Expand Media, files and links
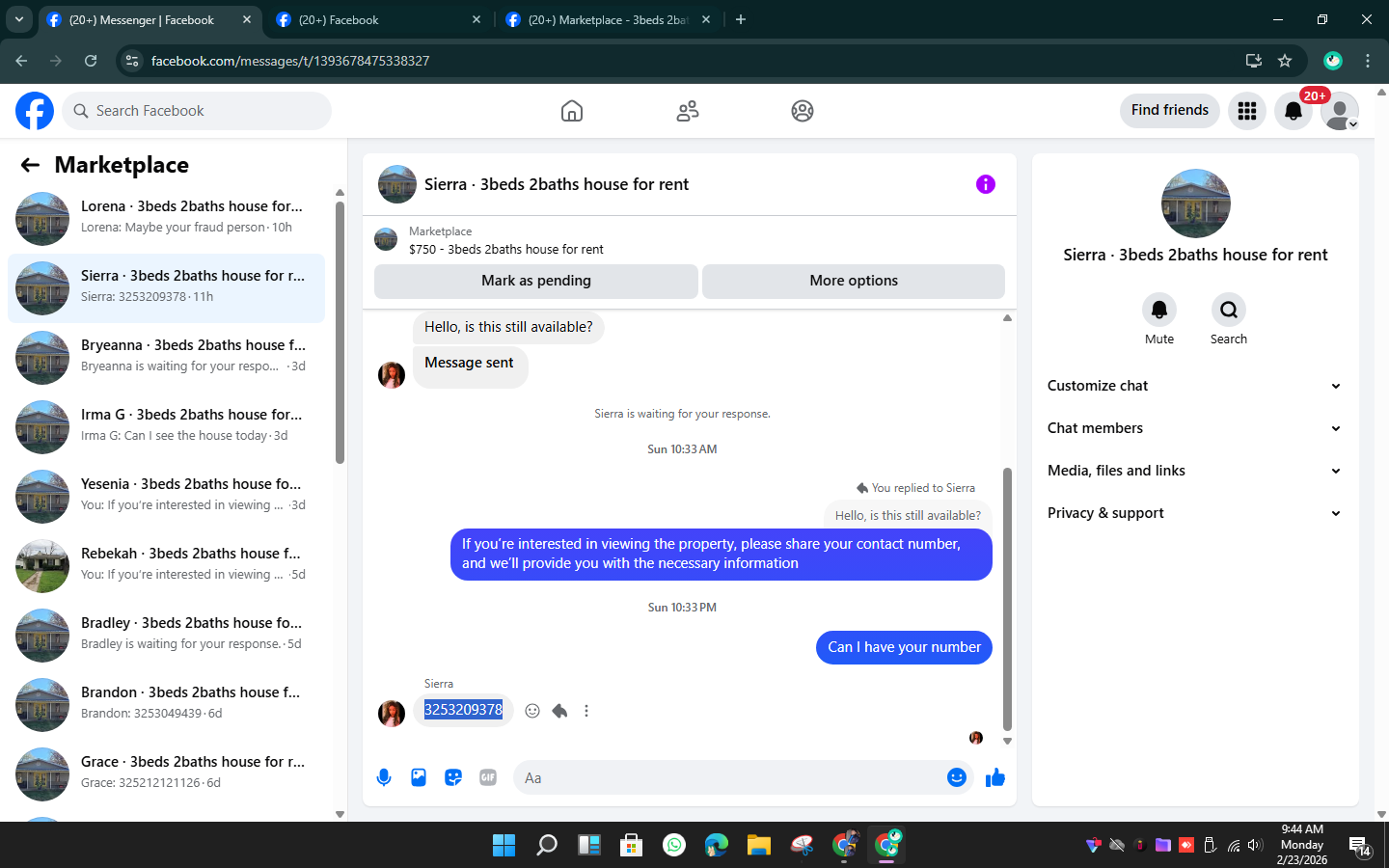1389x868 pixels. click(1195, 471)
